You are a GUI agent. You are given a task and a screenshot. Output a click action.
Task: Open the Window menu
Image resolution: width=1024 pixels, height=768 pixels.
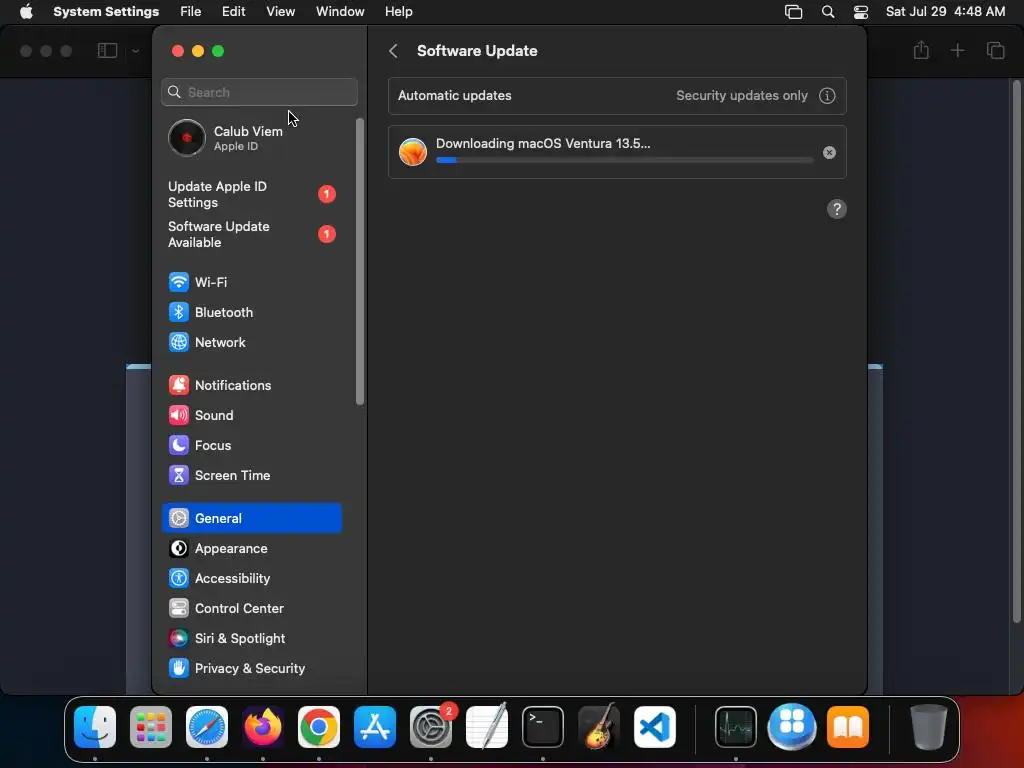pyautogui.click(x=340, y=12)
